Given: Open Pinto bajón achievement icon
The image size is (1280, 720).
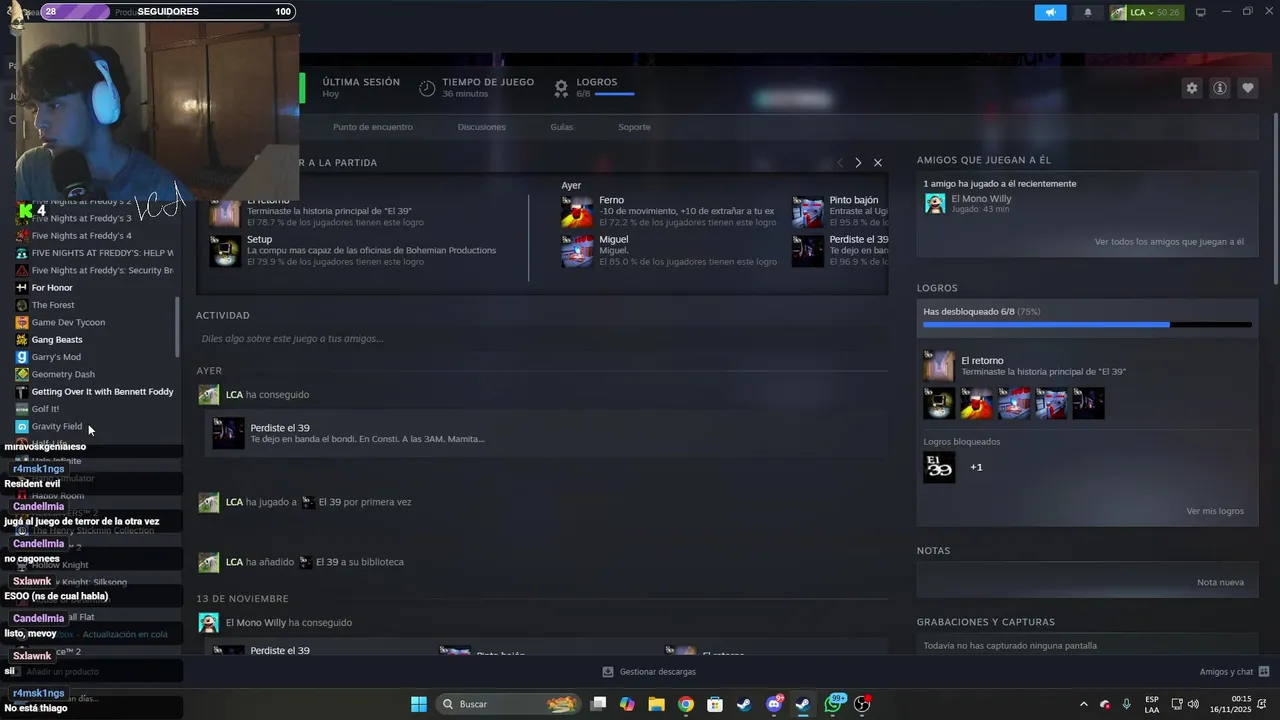Looking at the screenshot, I should point(808,212).
